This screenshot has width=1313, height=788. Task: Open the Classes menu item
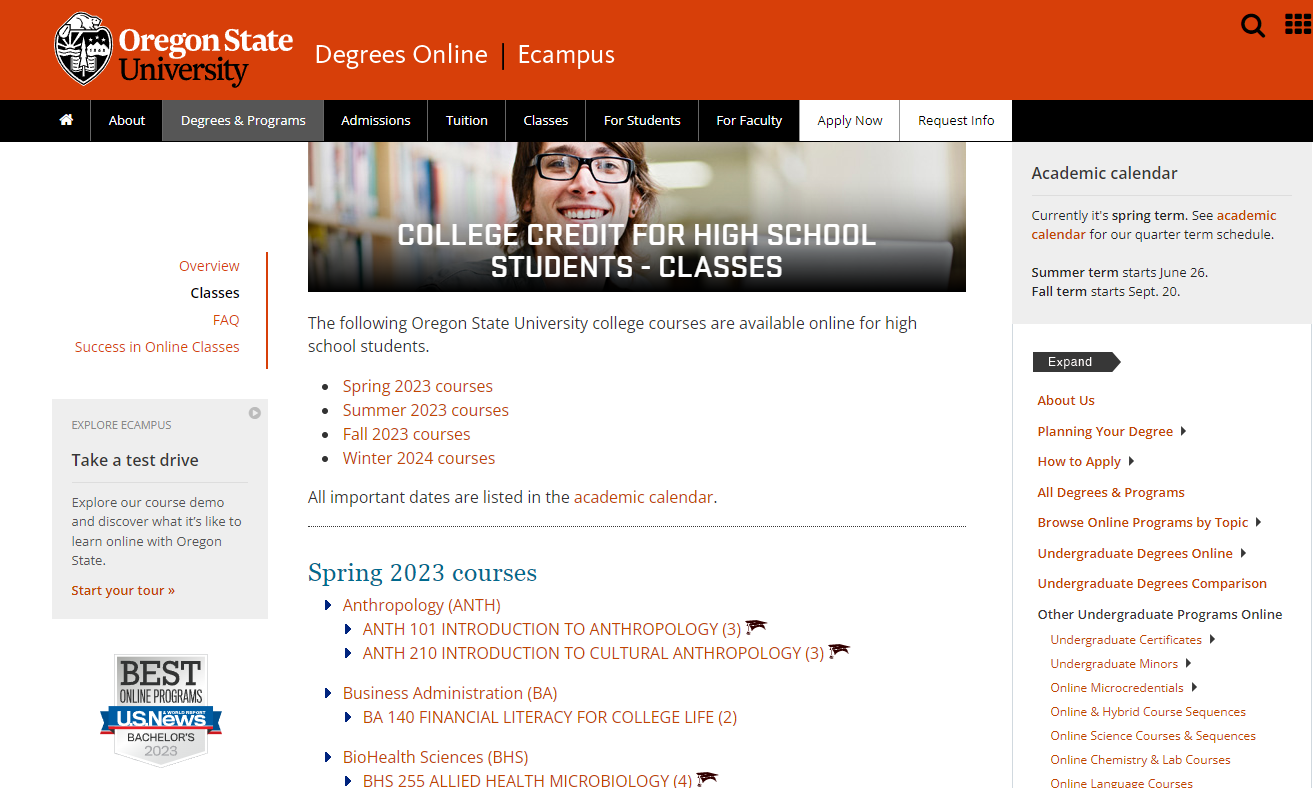pyautogui.click(x=546, y=120)
